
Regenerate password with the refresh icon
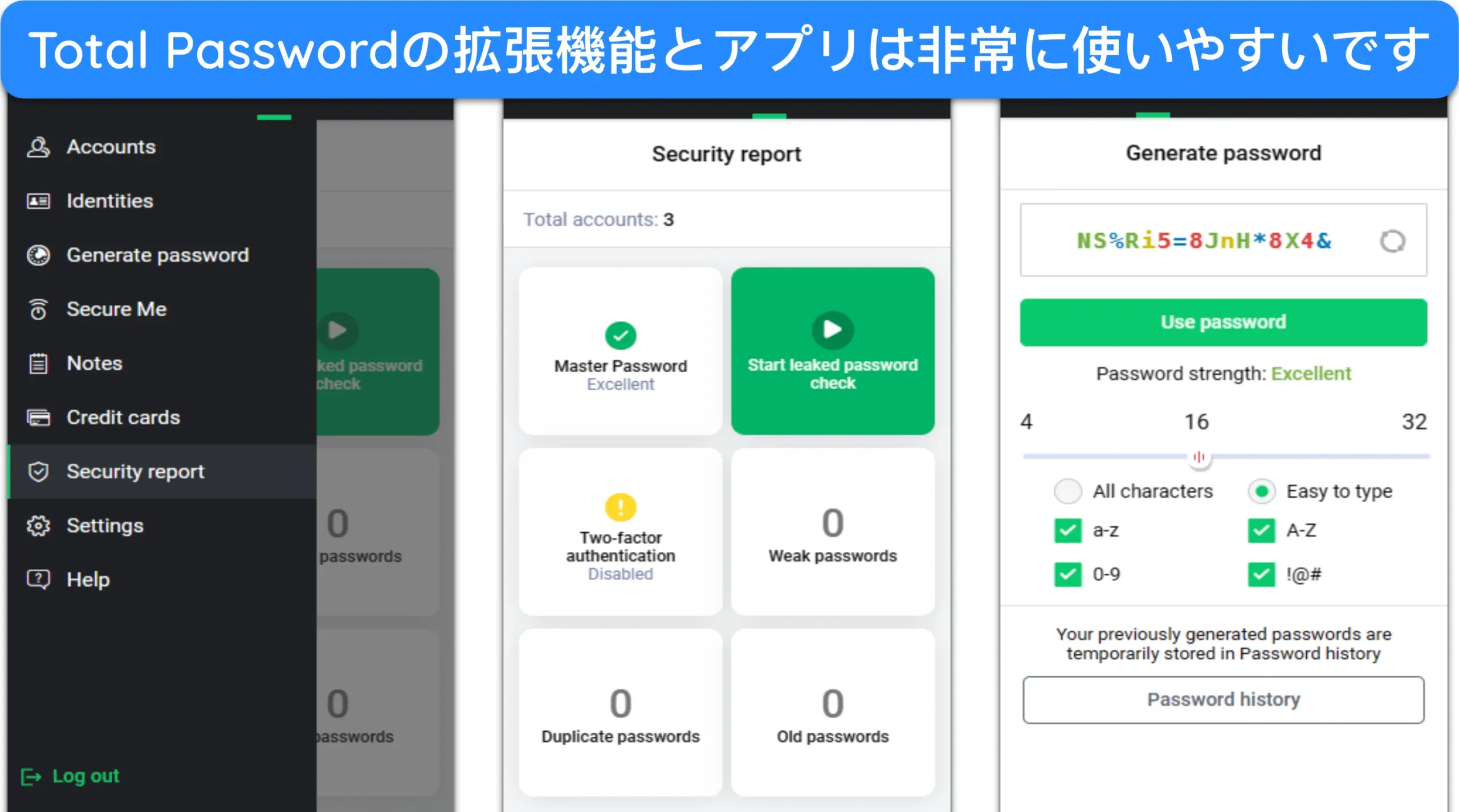pos(1392,241)
